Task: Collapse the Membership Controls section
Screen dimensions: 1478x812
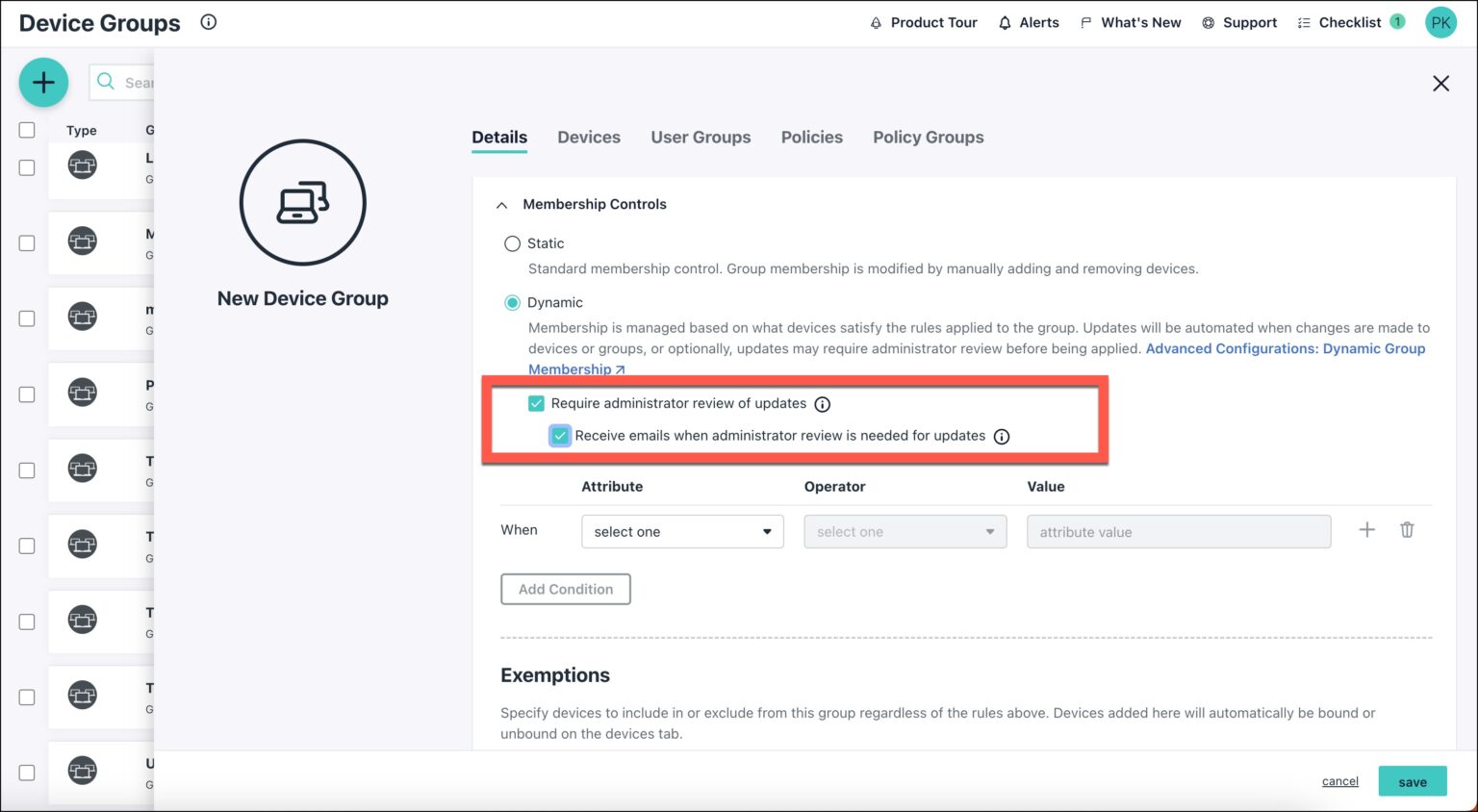Action: [501, 204]
